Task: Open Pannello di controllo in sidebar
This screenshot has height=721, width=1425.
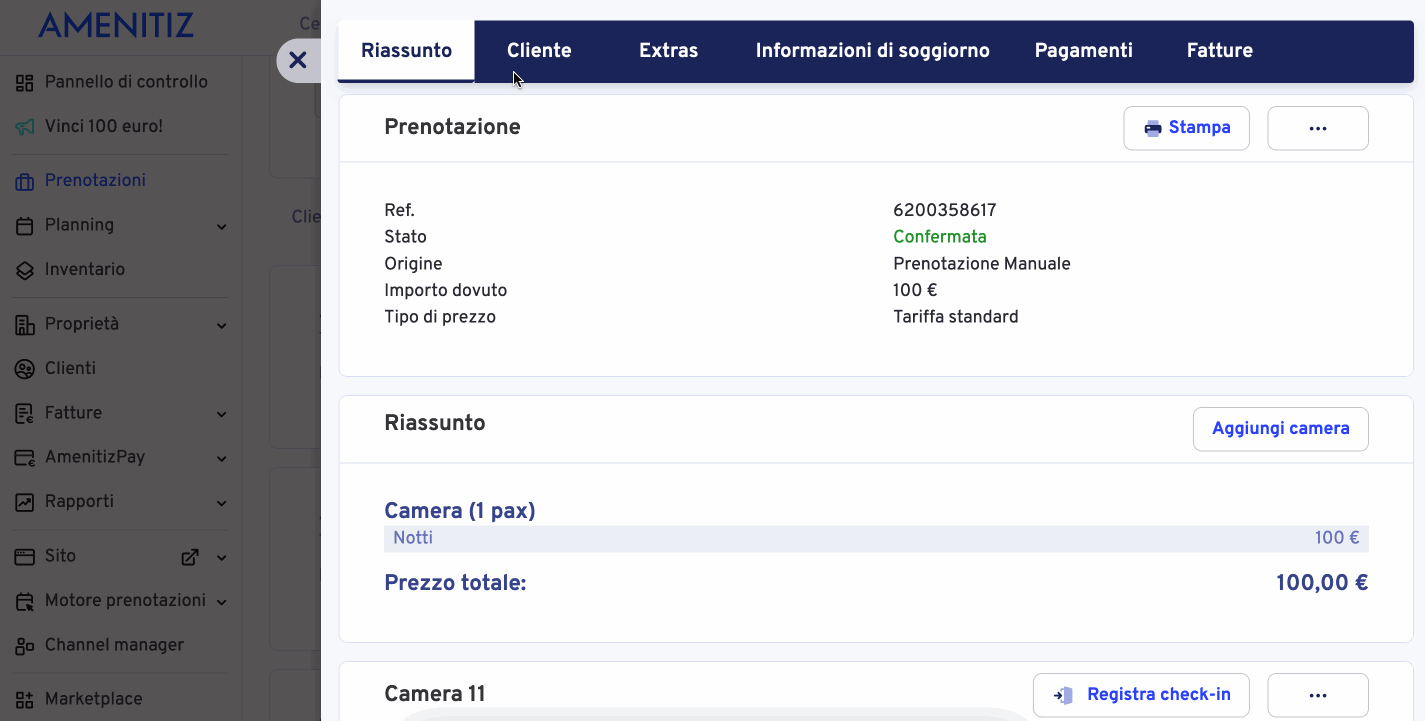Action: [126, 82]
